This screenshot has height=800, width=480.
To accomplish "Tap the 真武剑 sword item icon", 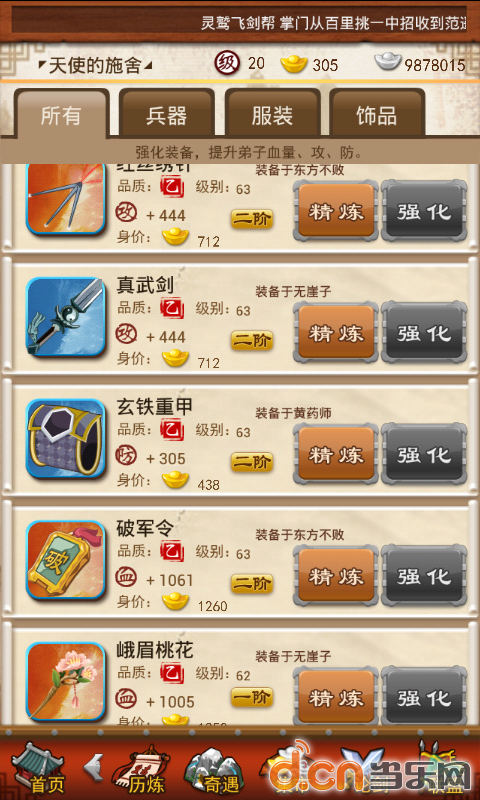I will click(65, 317).
